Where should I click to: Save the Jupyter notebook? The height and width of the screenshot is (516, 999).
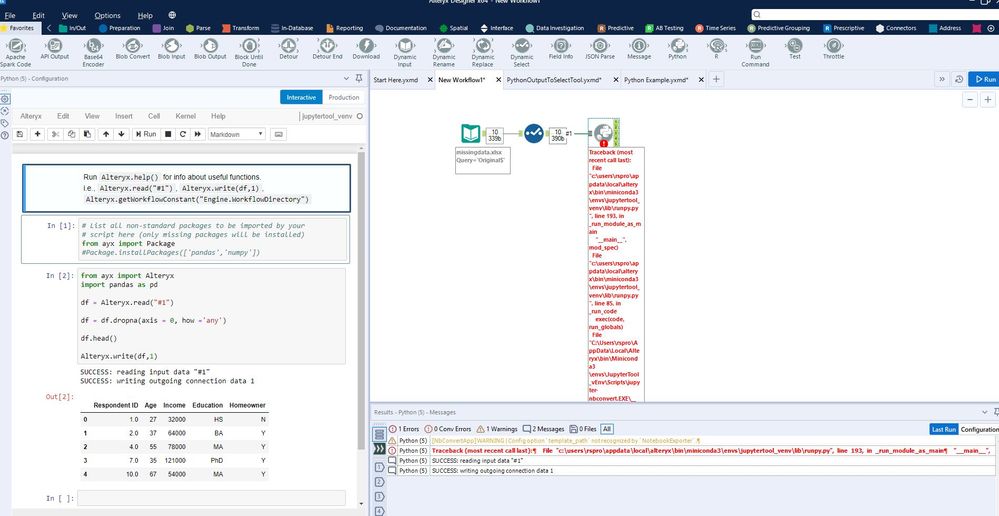coord(20,134)
